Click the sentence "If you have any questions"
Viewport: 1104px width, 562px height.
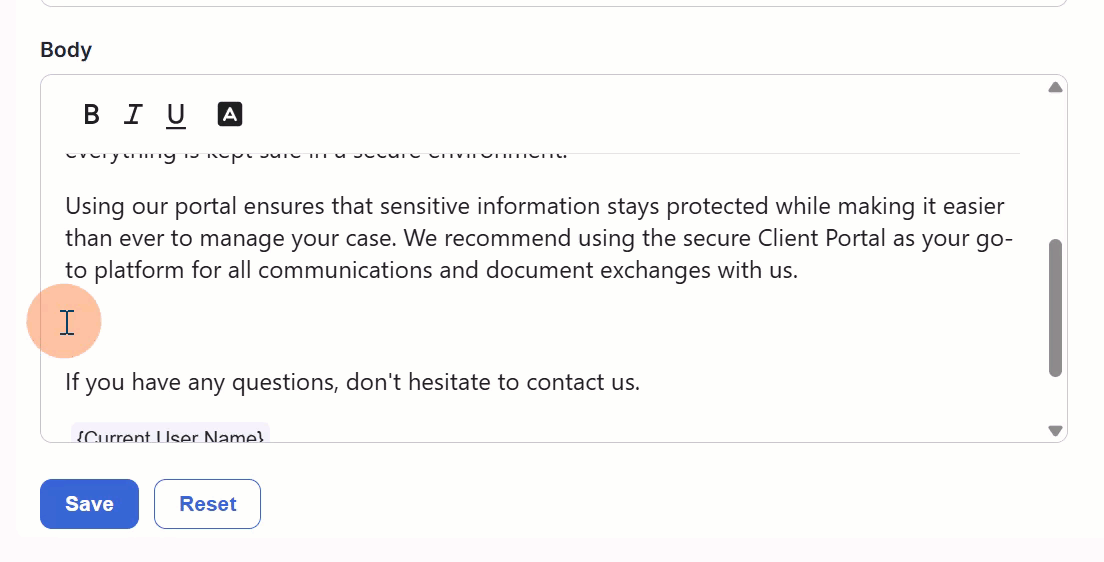tap(201, 382)
